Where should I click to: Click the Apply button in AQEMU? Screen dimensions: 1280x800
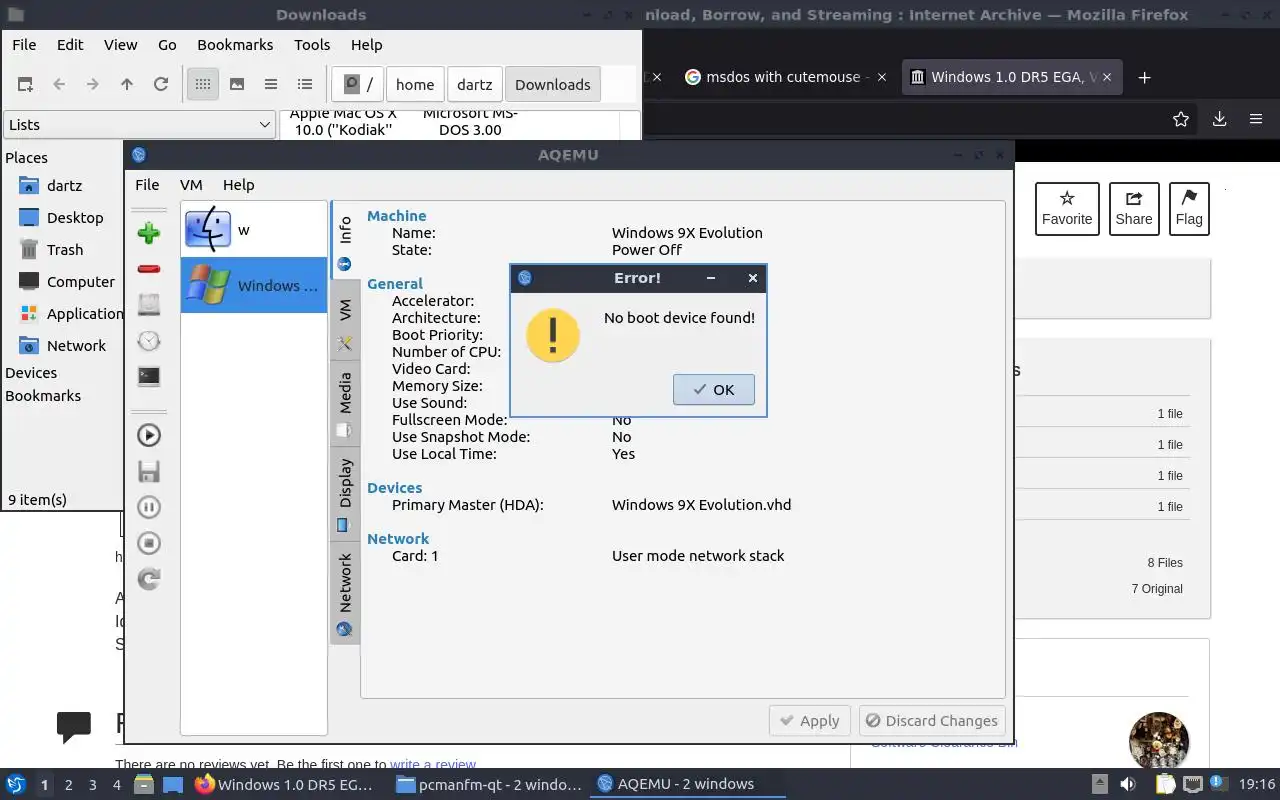pyautogui.click(x=810, y=720)
